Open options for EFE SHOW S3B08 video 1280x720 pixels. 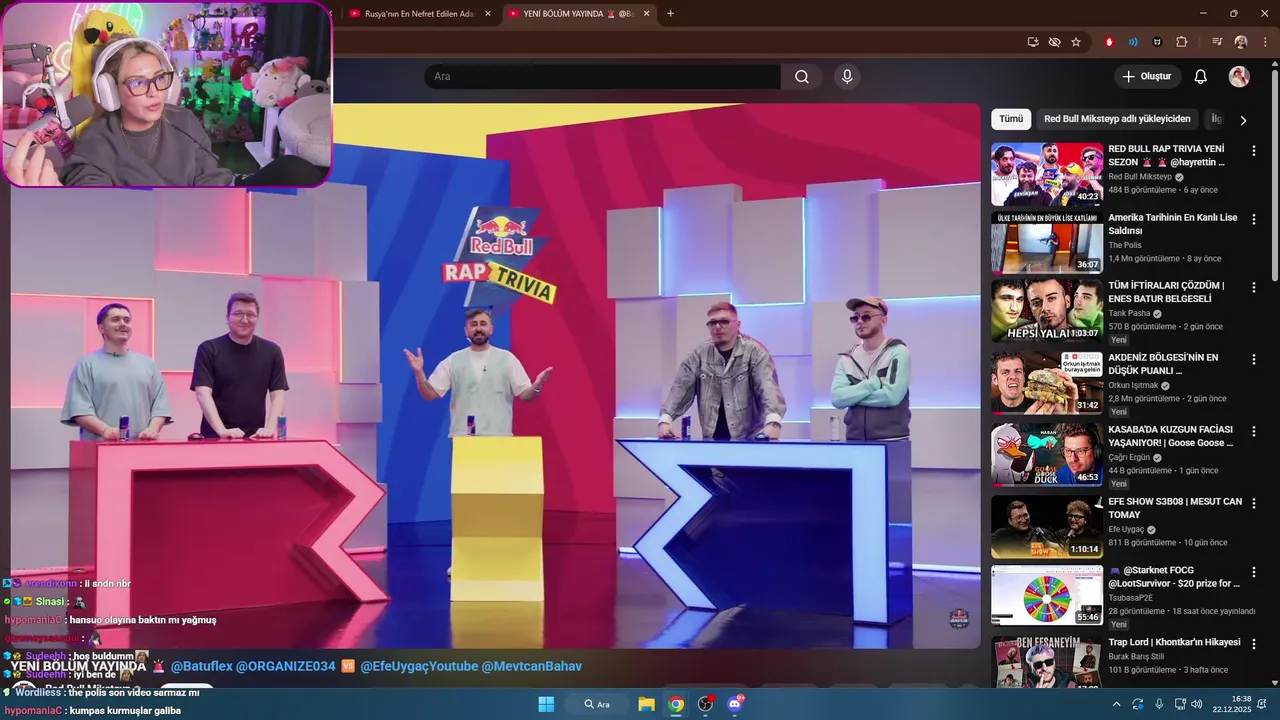(x=1254, y=504)
